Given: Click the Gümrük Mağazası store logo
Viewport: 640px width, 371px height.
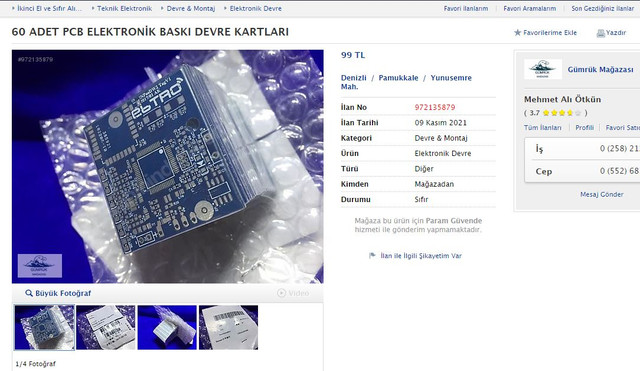Looking at the screenshot, I should tap(543, 69).
